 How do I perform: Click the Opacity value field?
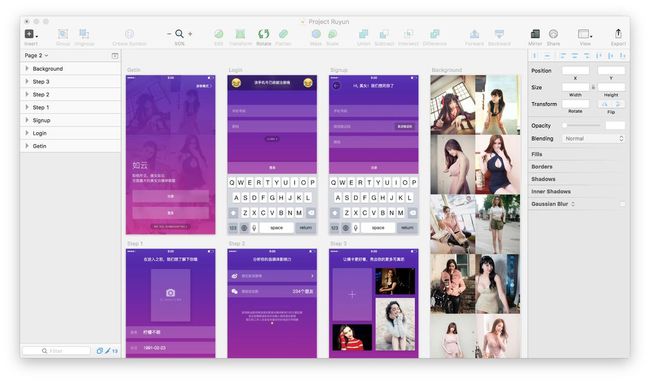[615, 125]
